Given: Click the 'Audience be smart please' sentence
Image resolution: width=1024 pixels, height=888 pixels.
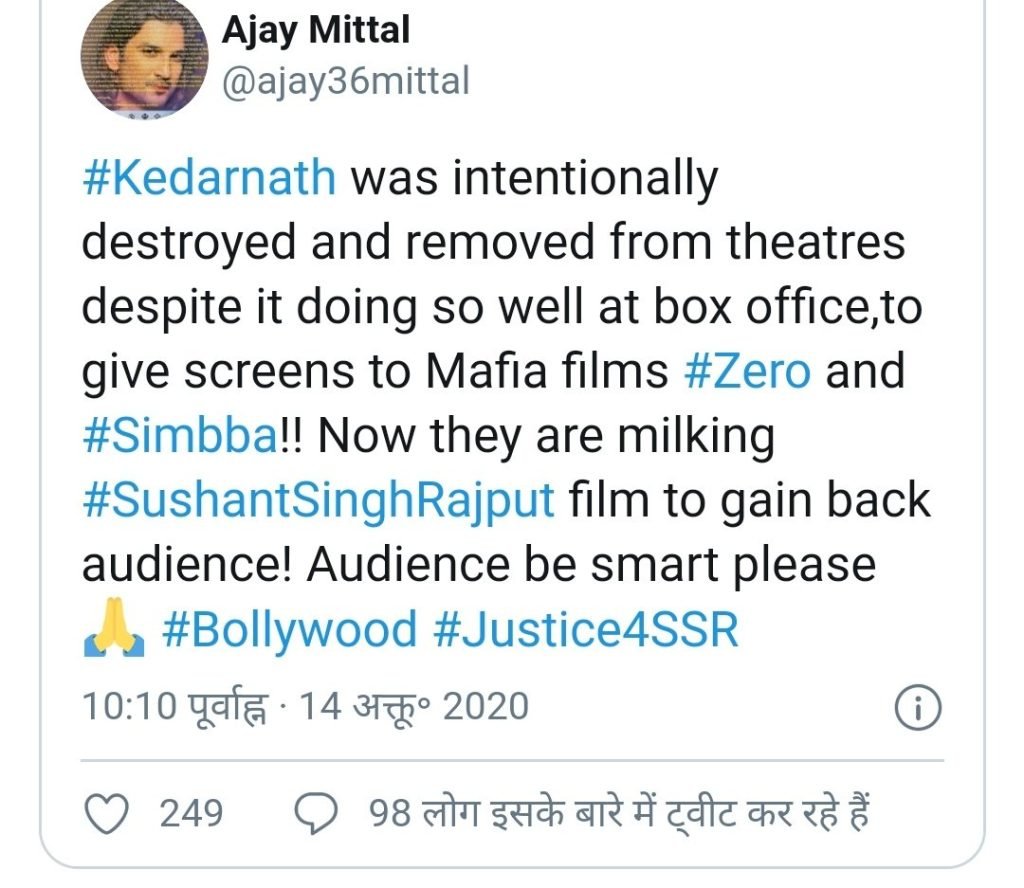Looking at the screenshot, I should click(590, 565).
